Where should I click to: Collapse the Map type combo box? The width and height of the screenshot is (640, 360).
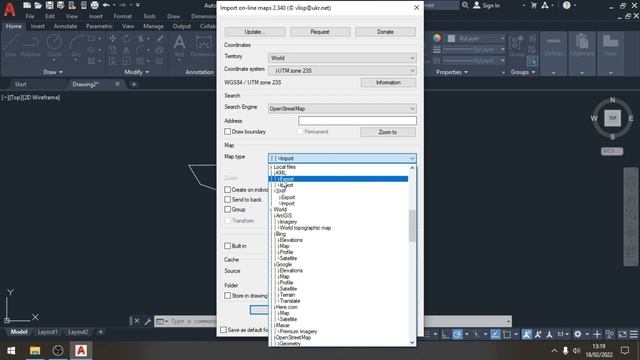[342, 158]
